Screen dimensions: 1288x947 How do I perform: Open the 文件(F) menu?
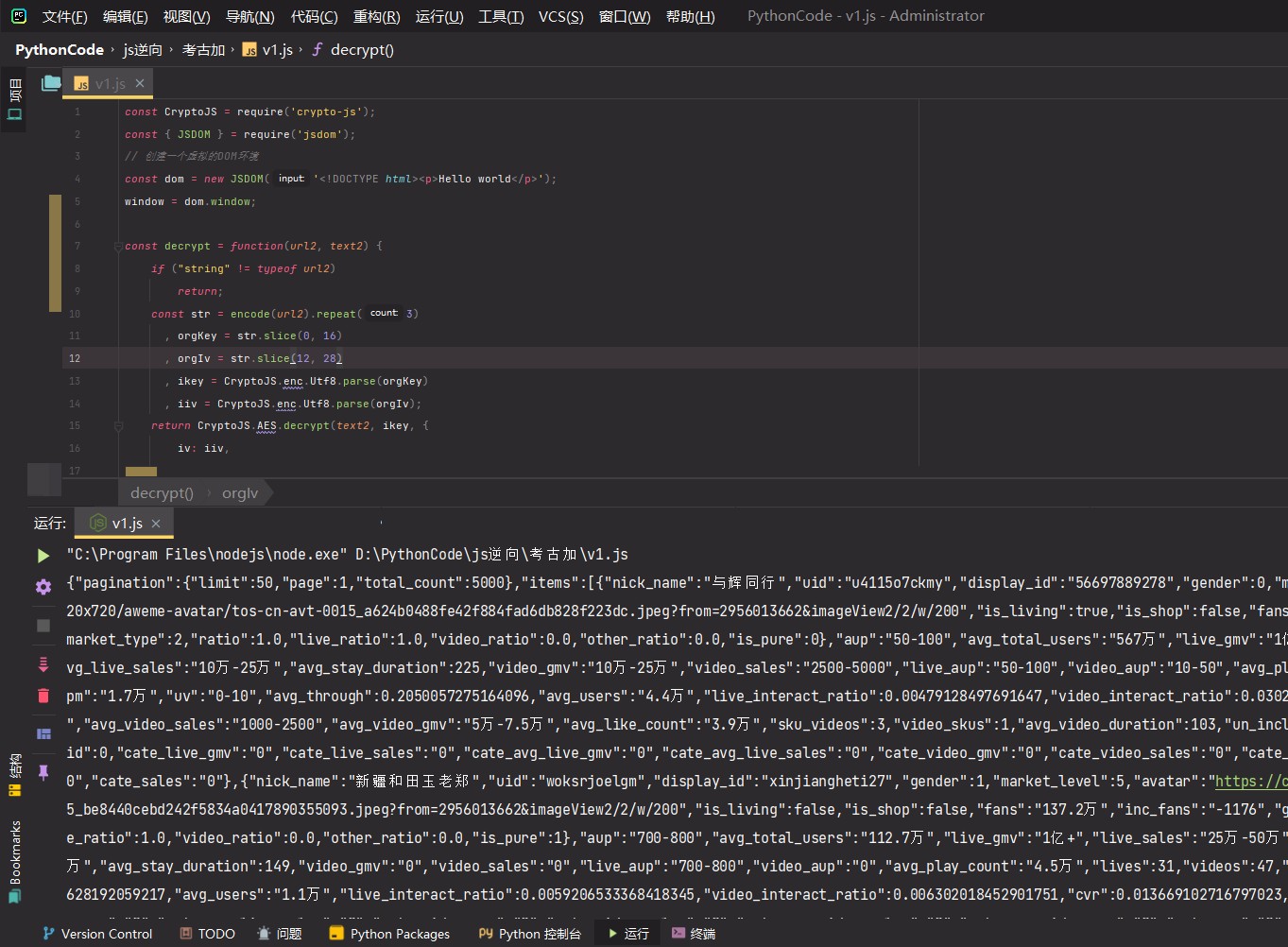click(x=64, y=16)
